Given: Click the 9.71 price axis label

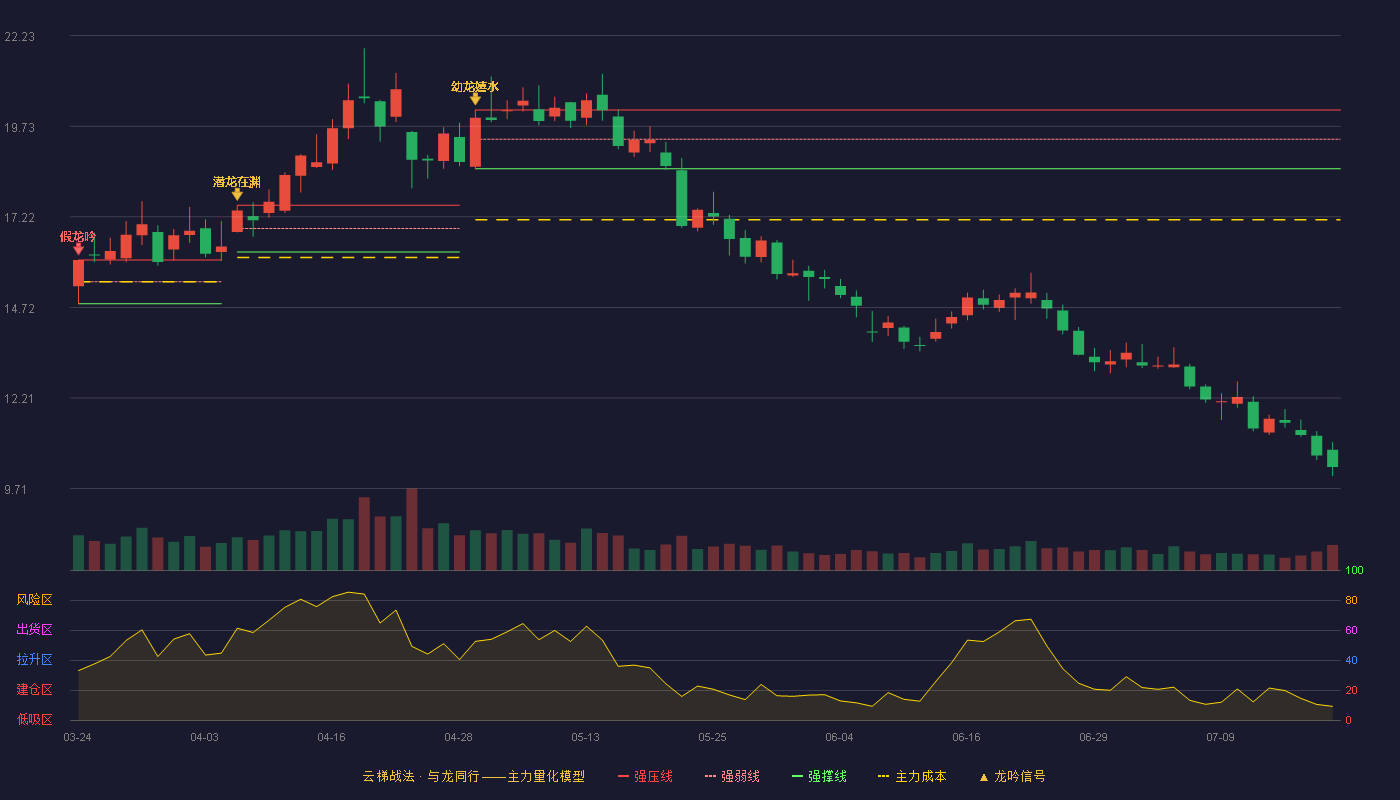Looking at the screenshot, I should 20,489.
